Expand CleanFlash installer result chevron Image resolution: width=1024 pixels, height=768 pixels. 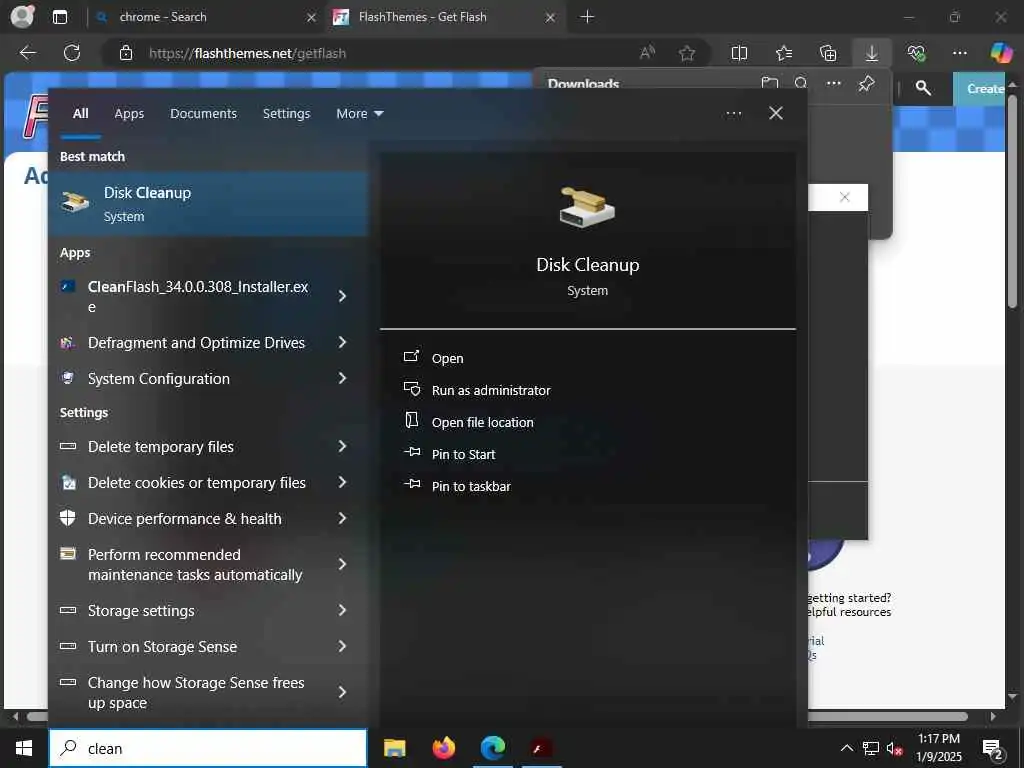[x=342, y=296]
